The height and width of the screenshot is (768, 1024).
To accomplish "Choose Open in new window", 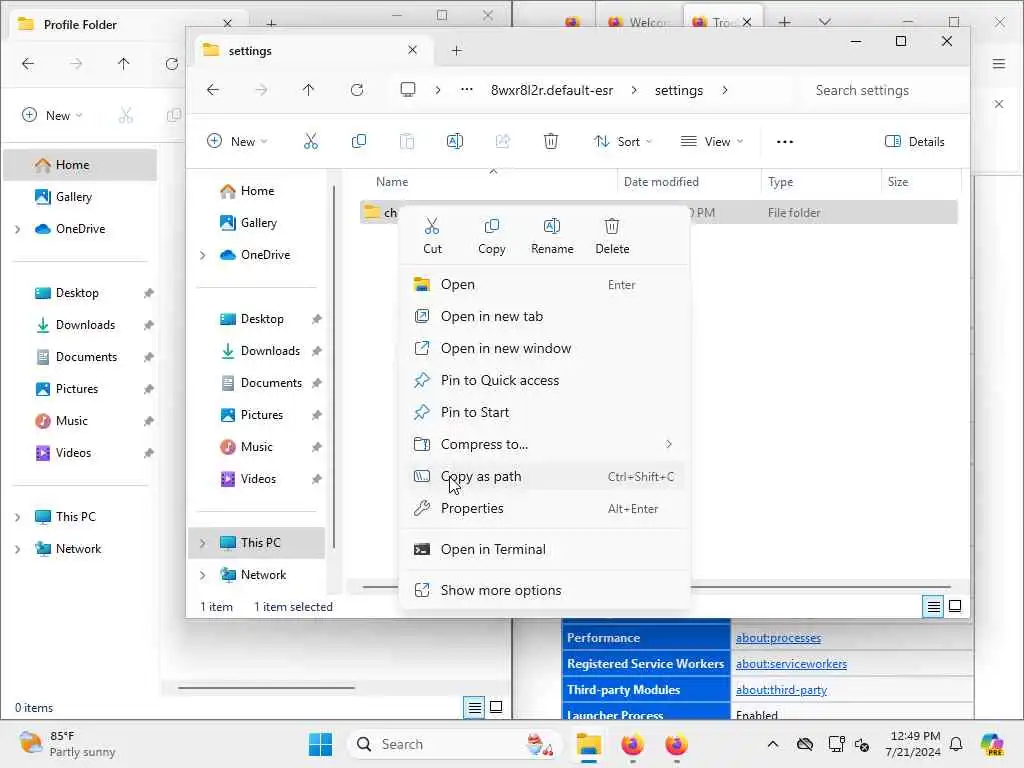I will coord(544,349).
